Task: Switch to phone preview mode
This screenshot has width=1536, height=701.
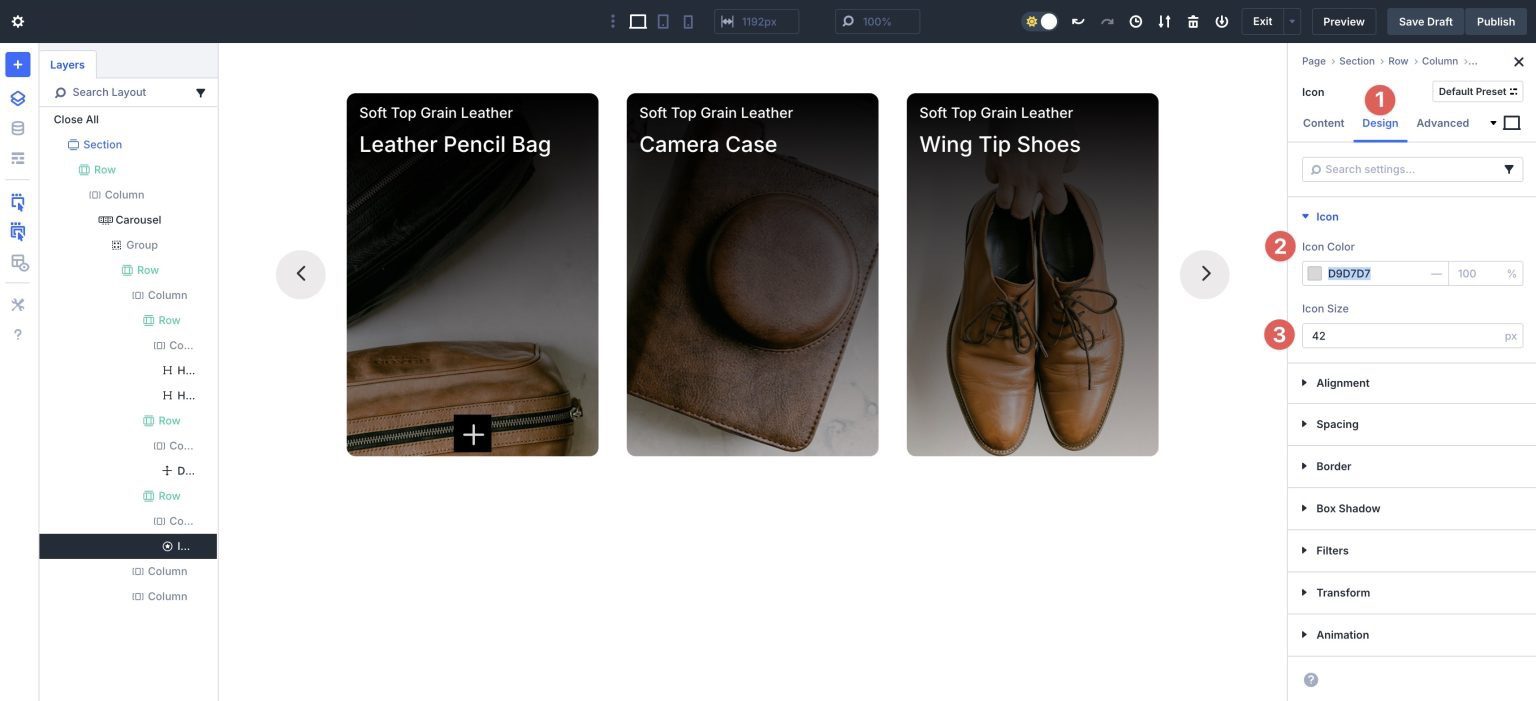Action: (688, 21)
